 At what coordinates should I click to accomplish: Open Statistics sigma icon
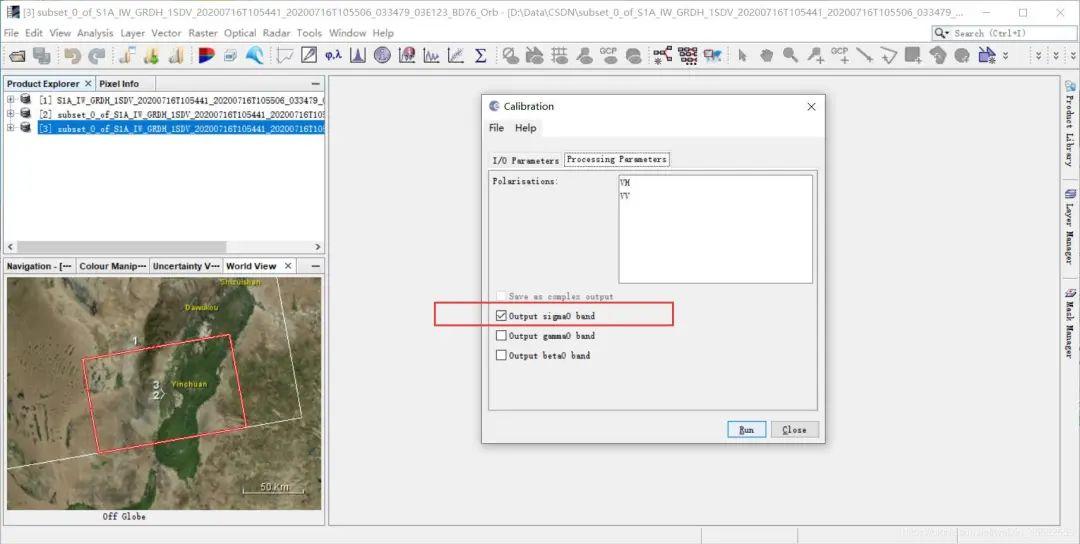pos(481,56)
